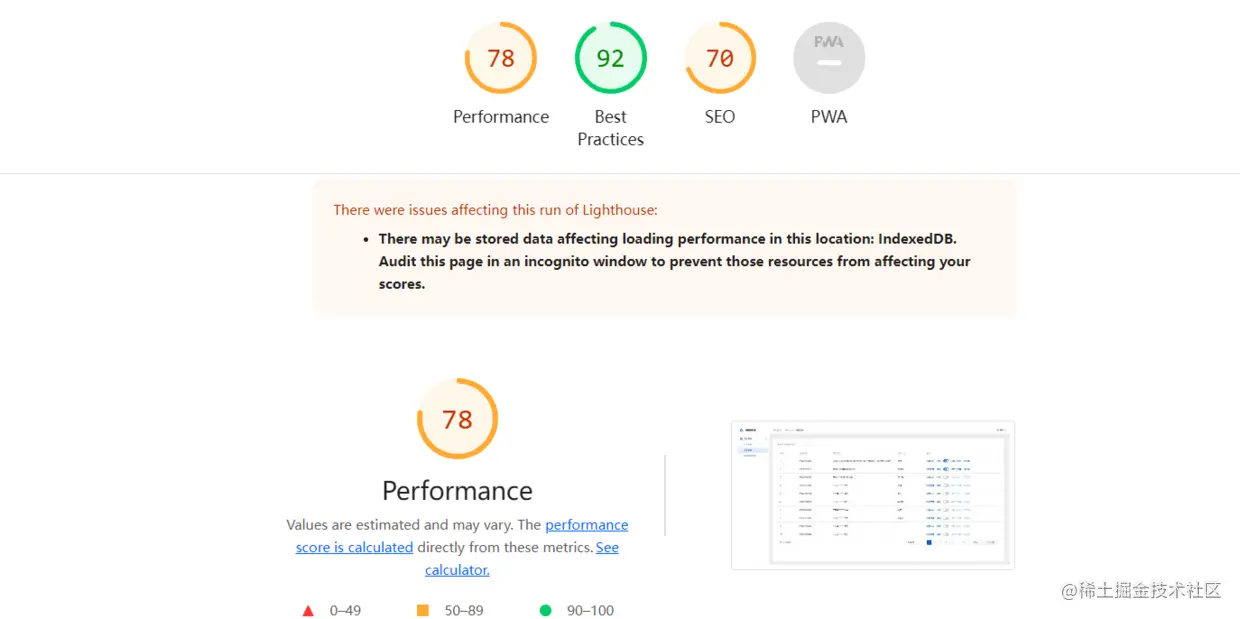Open the page screenshot thumbnail preview
This screenshot has height=619, width=1240.
point(873,495)
